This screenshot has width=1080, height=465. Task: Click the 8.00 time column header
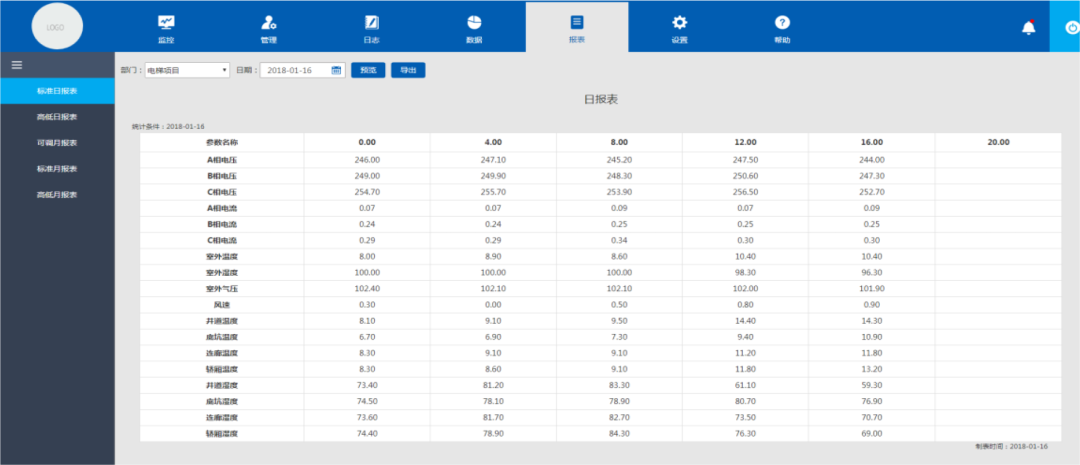[x=619, y=143]
